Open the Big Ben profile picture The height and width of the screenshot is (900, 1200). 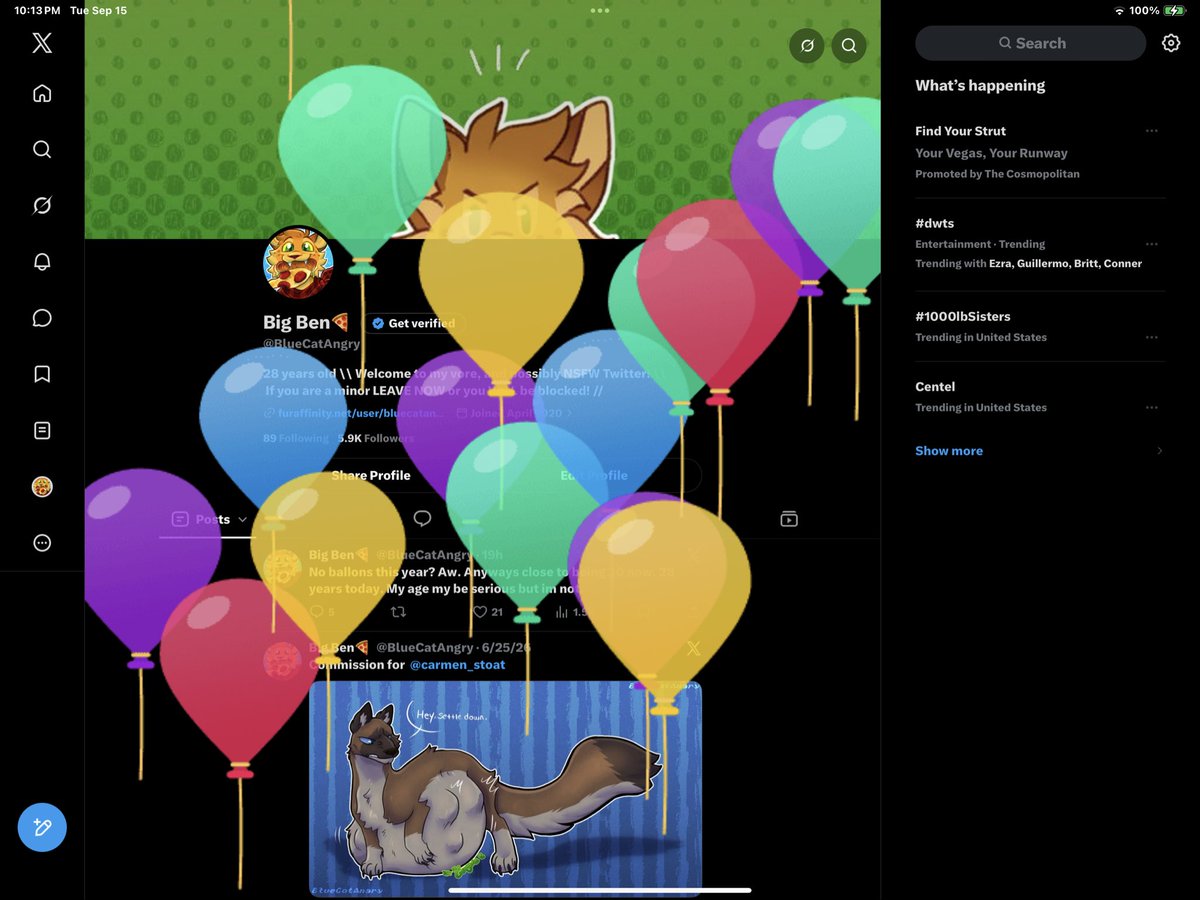click(x=298, y=261)
